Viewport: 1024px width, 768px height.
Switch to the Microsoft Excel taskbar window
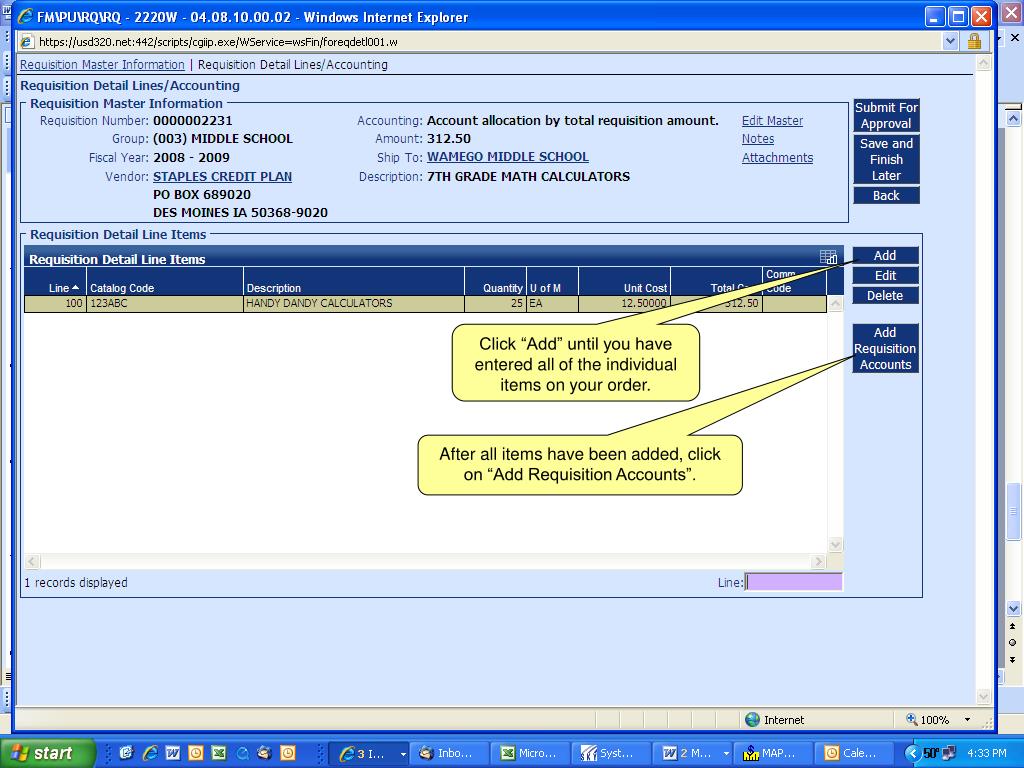pos(530,753)
